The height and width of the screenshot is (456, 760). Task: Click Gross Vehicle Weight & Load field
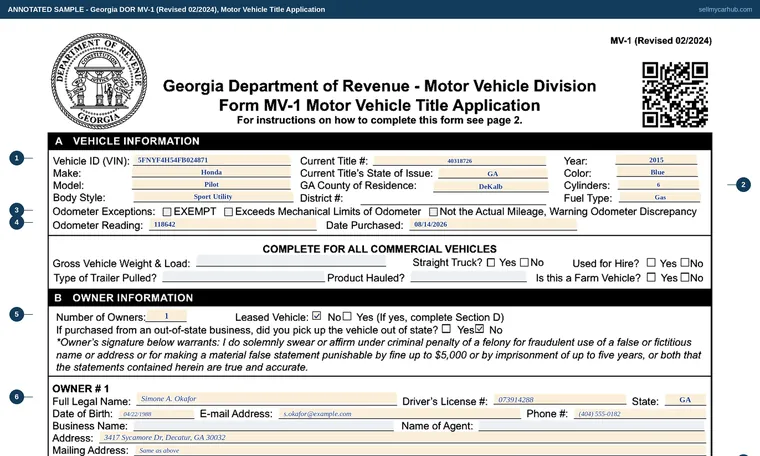pos(291,261)
